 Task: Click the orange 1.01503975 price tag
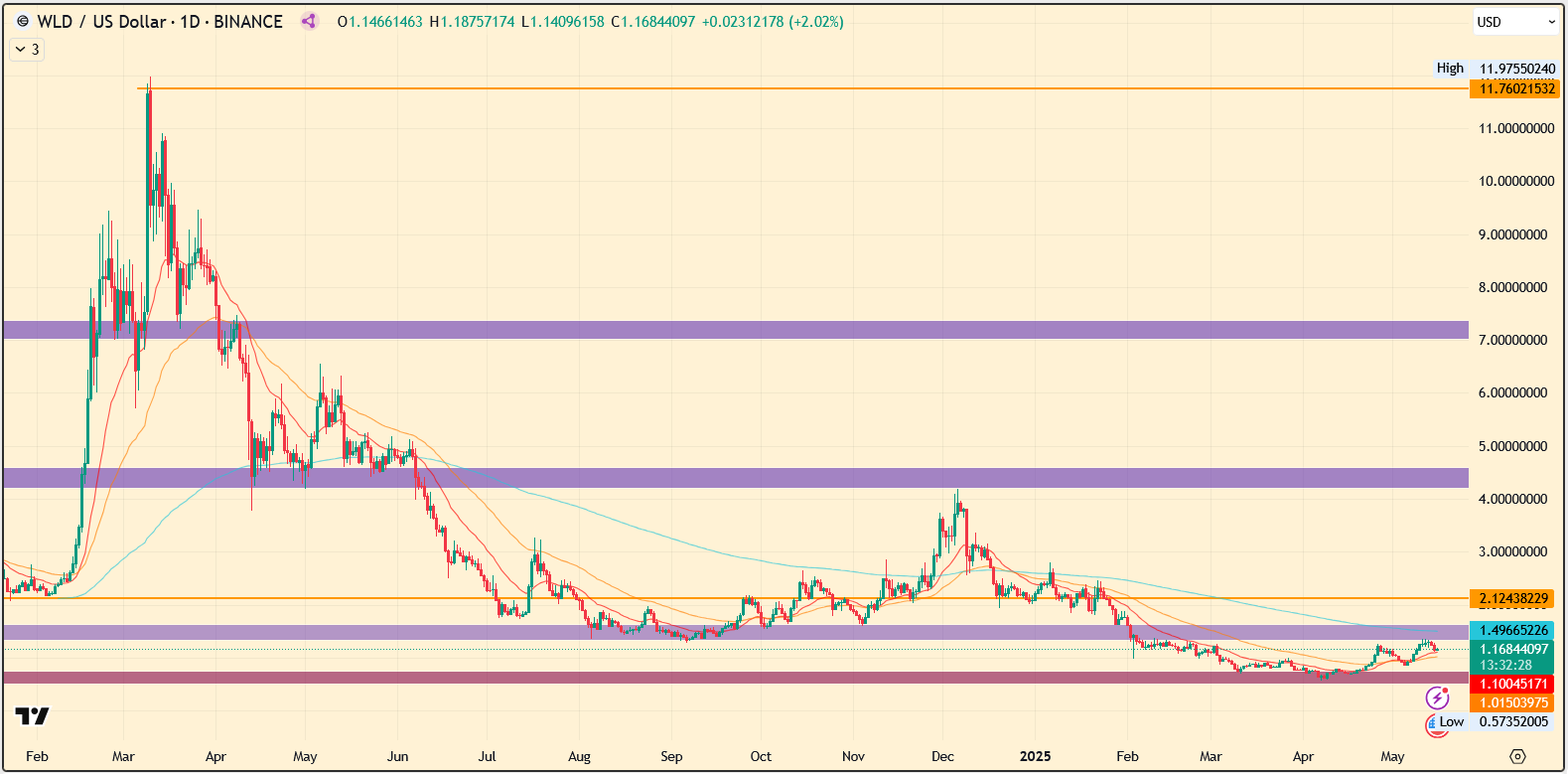pyautogui.click(x=1511, y=702)
